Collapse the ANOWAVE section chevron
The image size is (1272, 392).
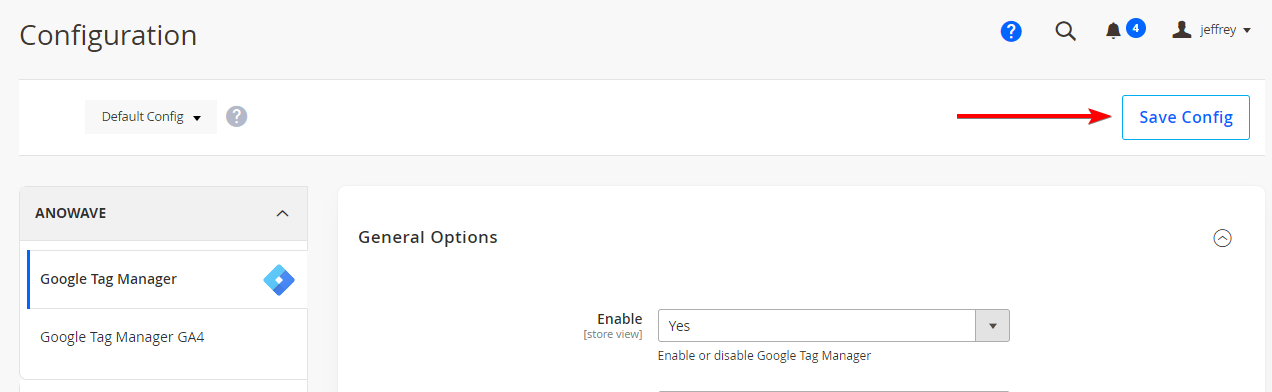(282, 213)
